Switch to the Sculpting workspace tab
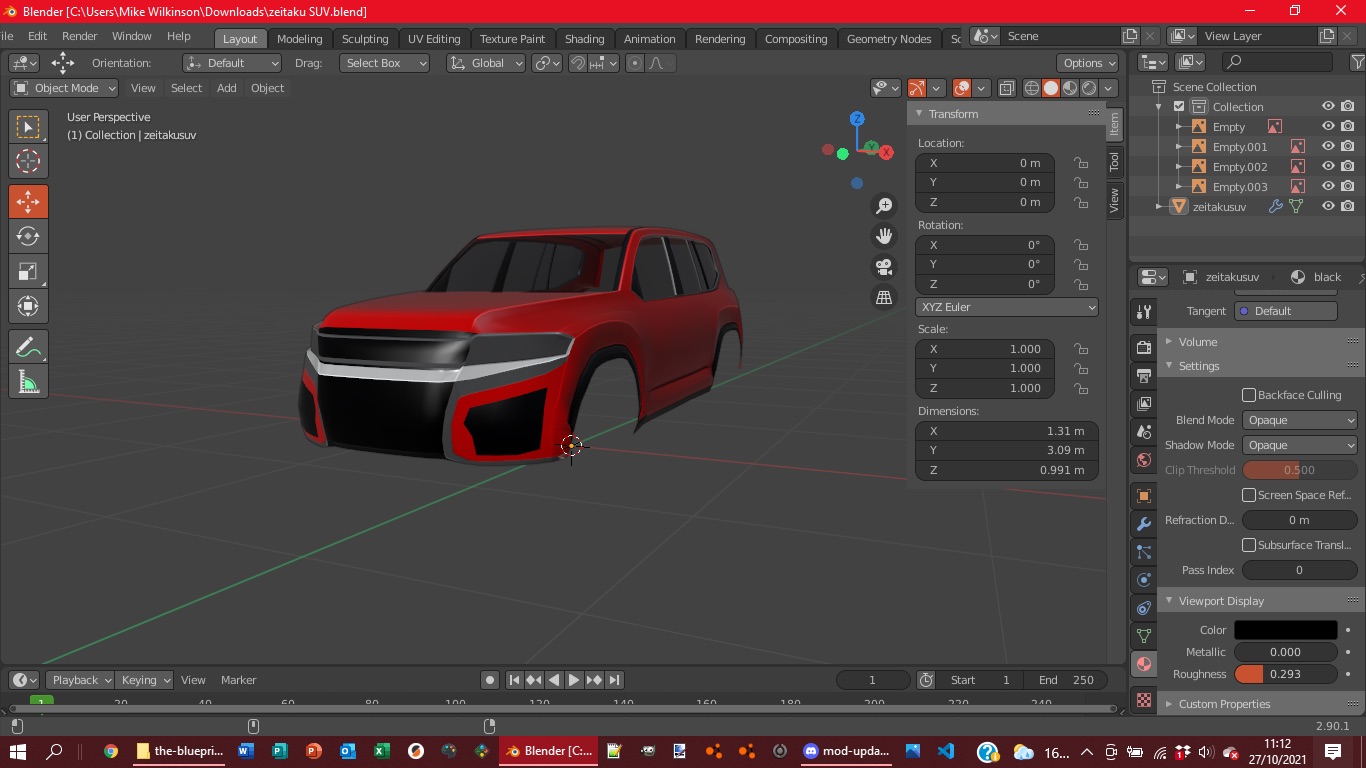The height and width of the screenshot is (768, 1366). [365, 39]
